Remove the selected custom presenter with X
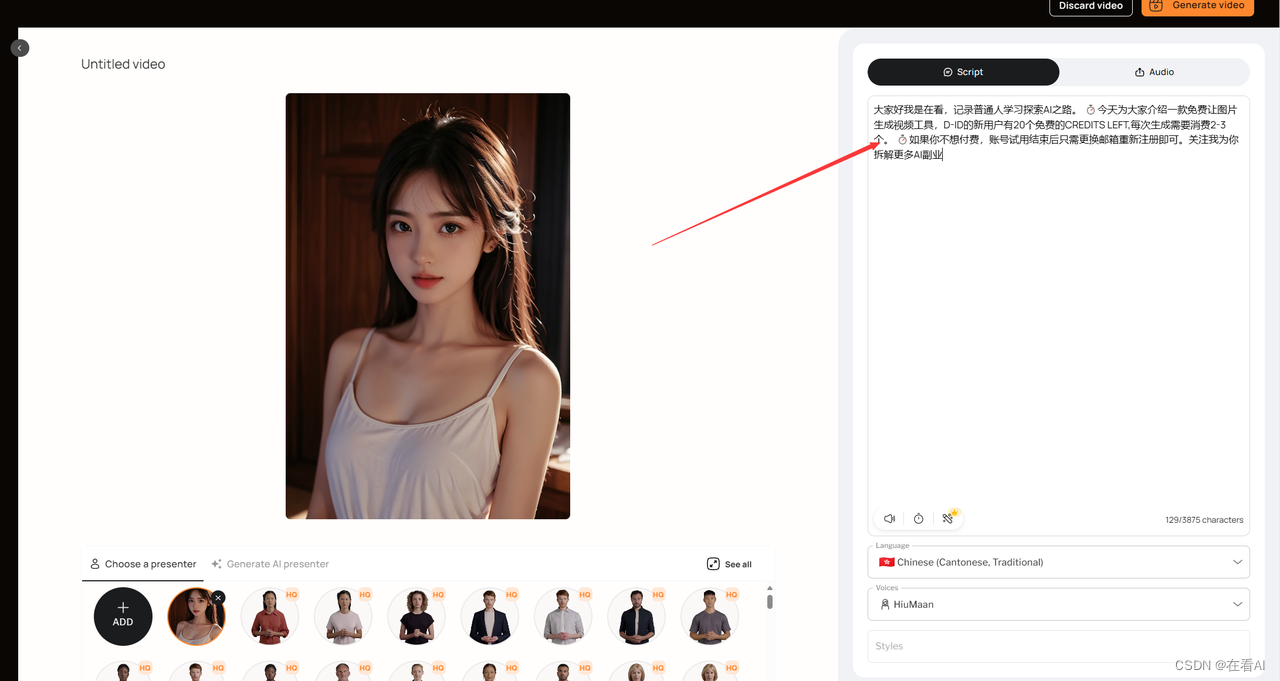The width and height of the screenshot is (1280, 681). [218, 597]
